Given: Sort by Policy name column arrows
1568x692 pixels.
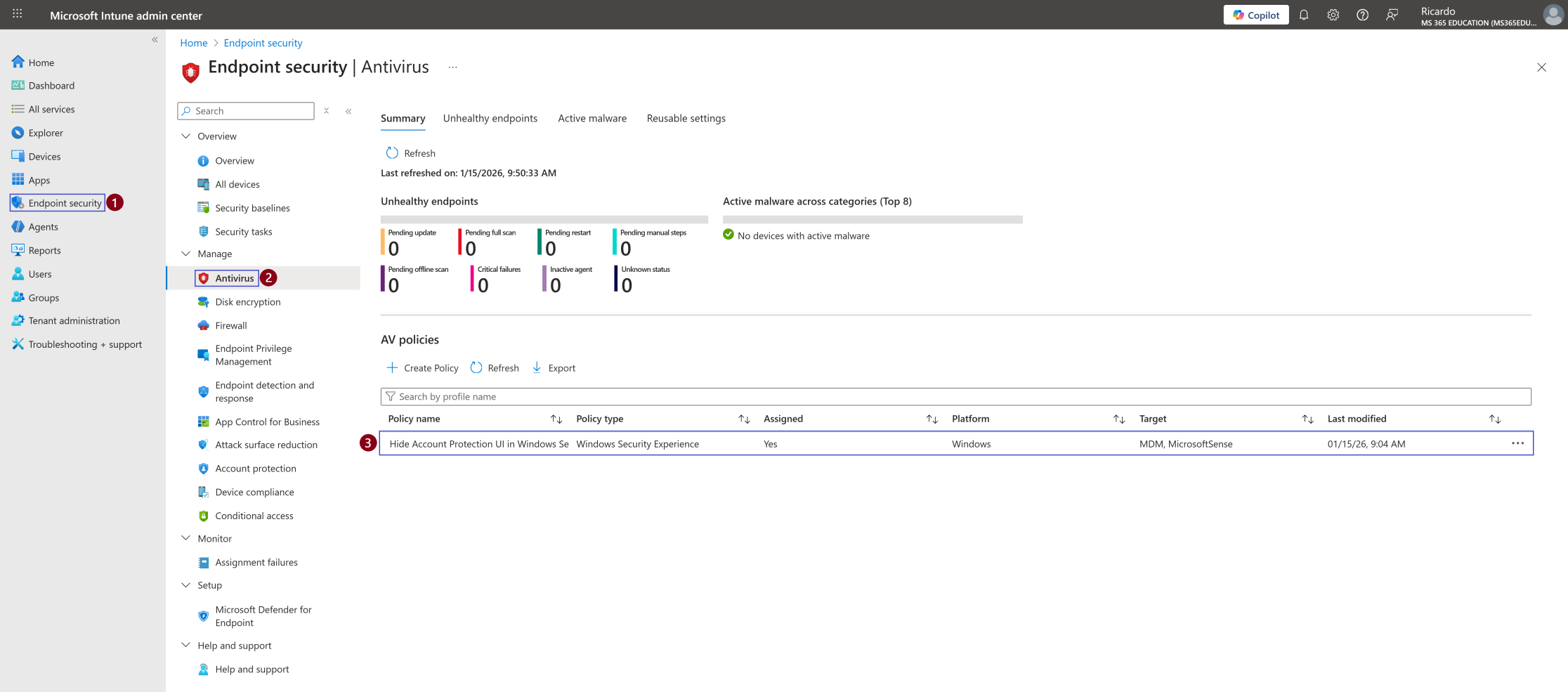Looking at the screenshot, I should 556,419.
